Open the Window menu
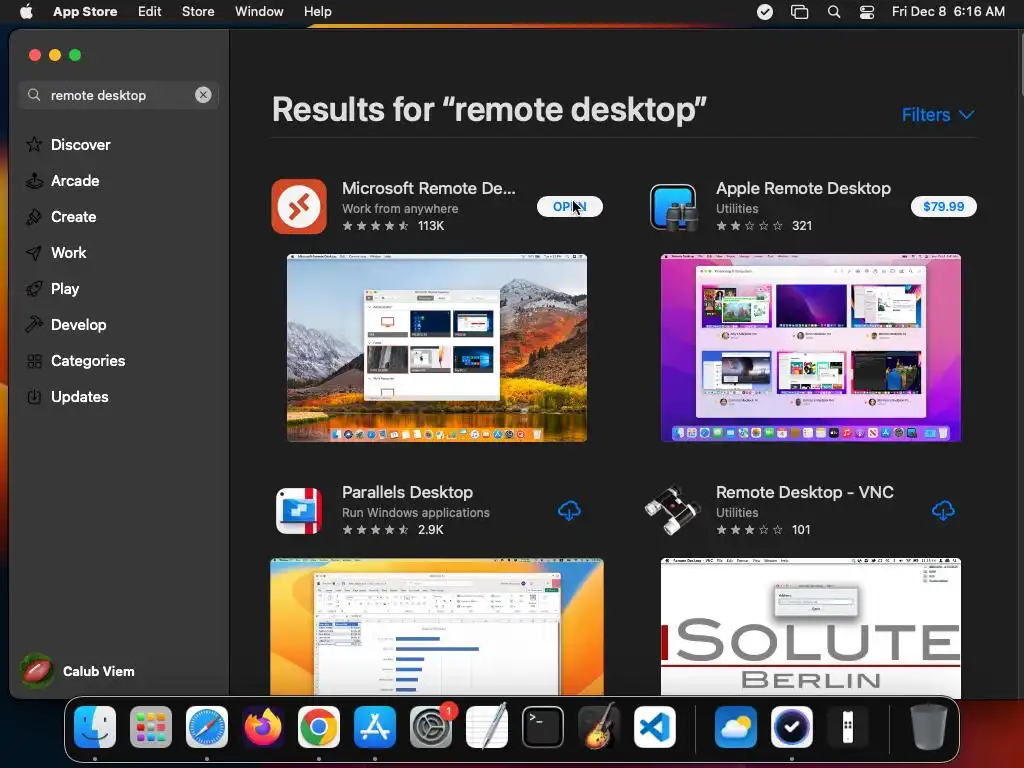1024x768 pixels. [x=259, y=11]
